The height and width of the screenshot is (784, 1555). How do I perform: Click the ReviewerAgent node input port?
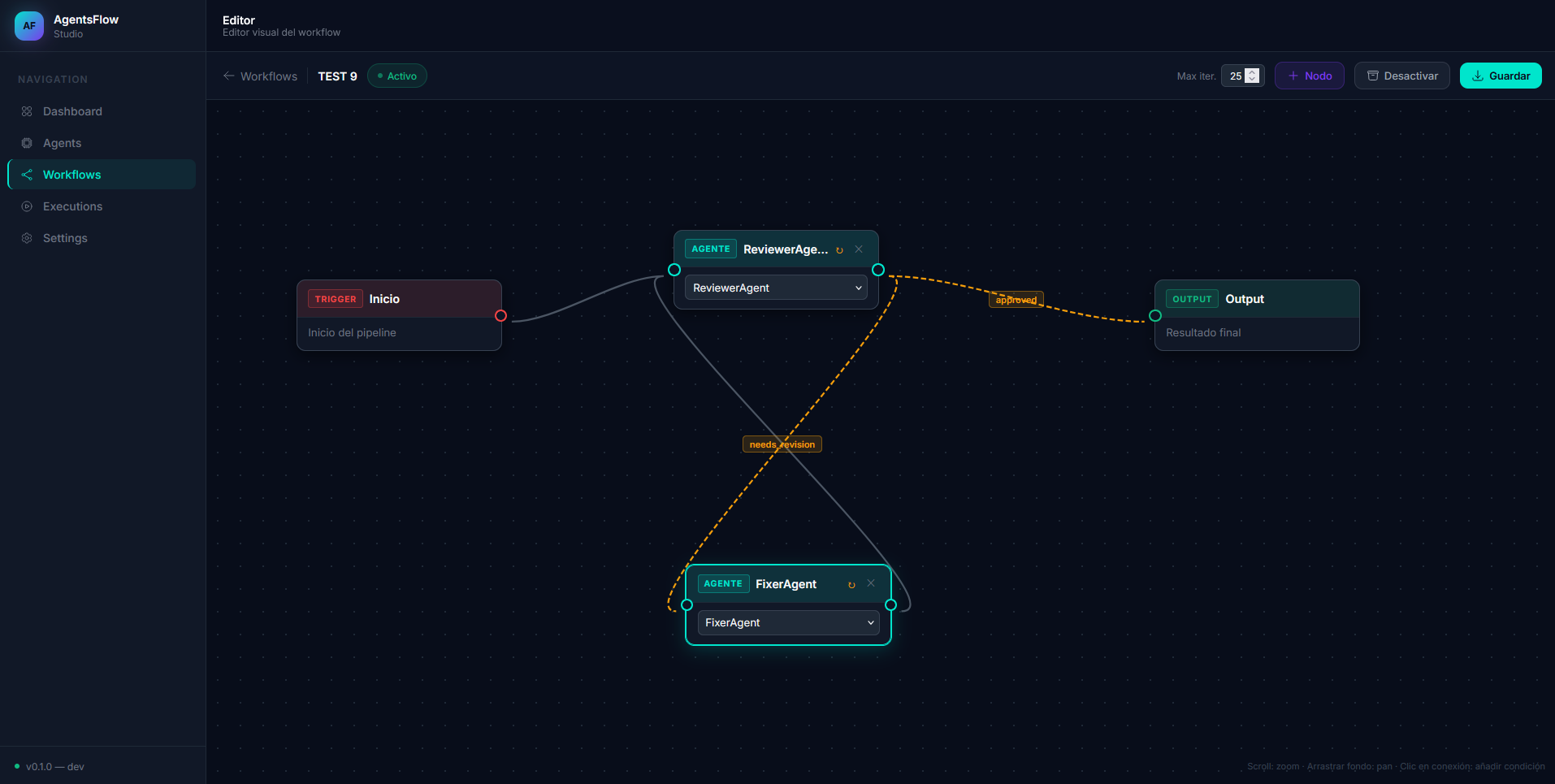pyautogui.click(x=674, y=270)
